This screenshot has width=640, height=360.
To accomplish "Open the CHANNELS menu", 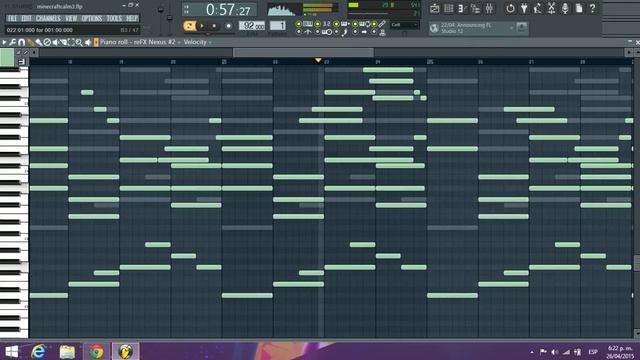I will 48,18.
